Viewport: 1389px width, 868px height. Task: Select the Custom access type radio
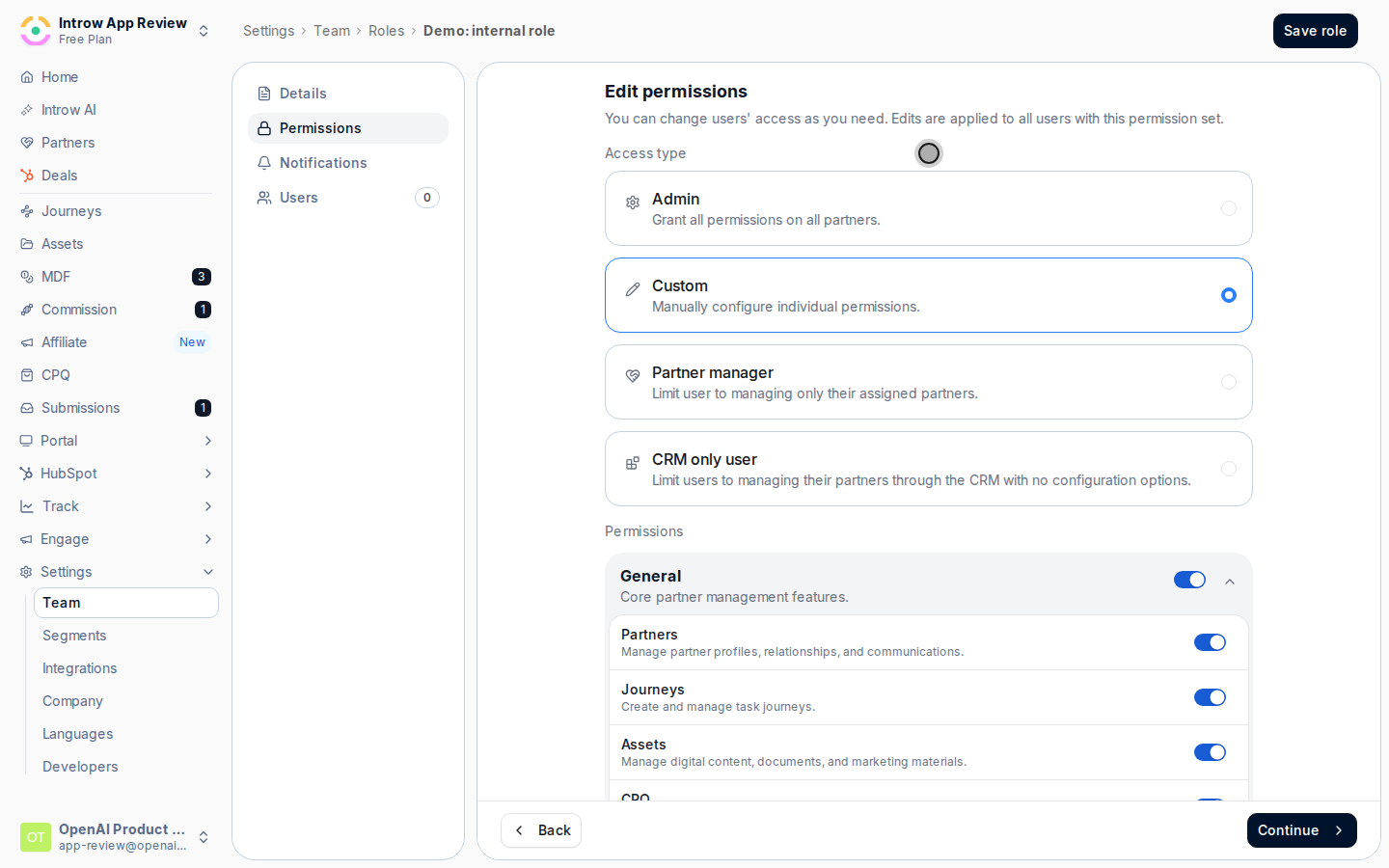[1229, 295]
